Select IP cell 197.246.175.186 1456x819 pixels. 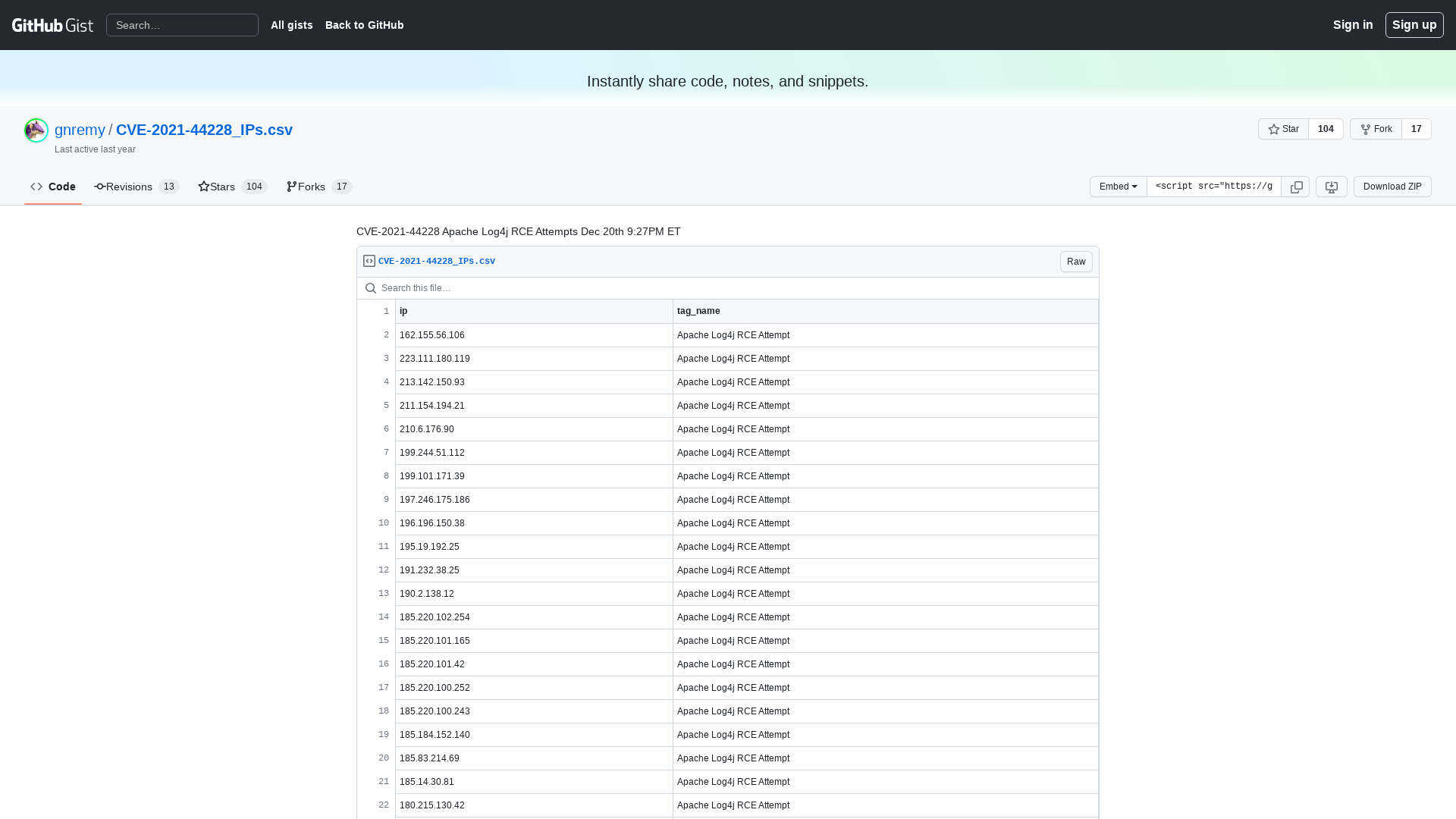click(534, 500)
